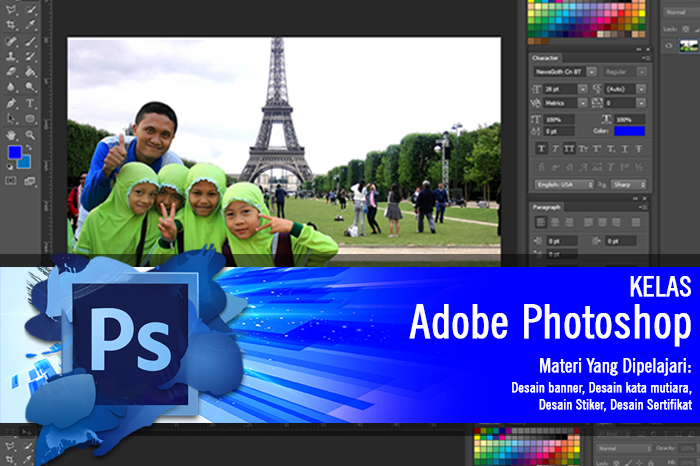Open the Normal blend mode dropdown beside Opacity

(624, 448)
